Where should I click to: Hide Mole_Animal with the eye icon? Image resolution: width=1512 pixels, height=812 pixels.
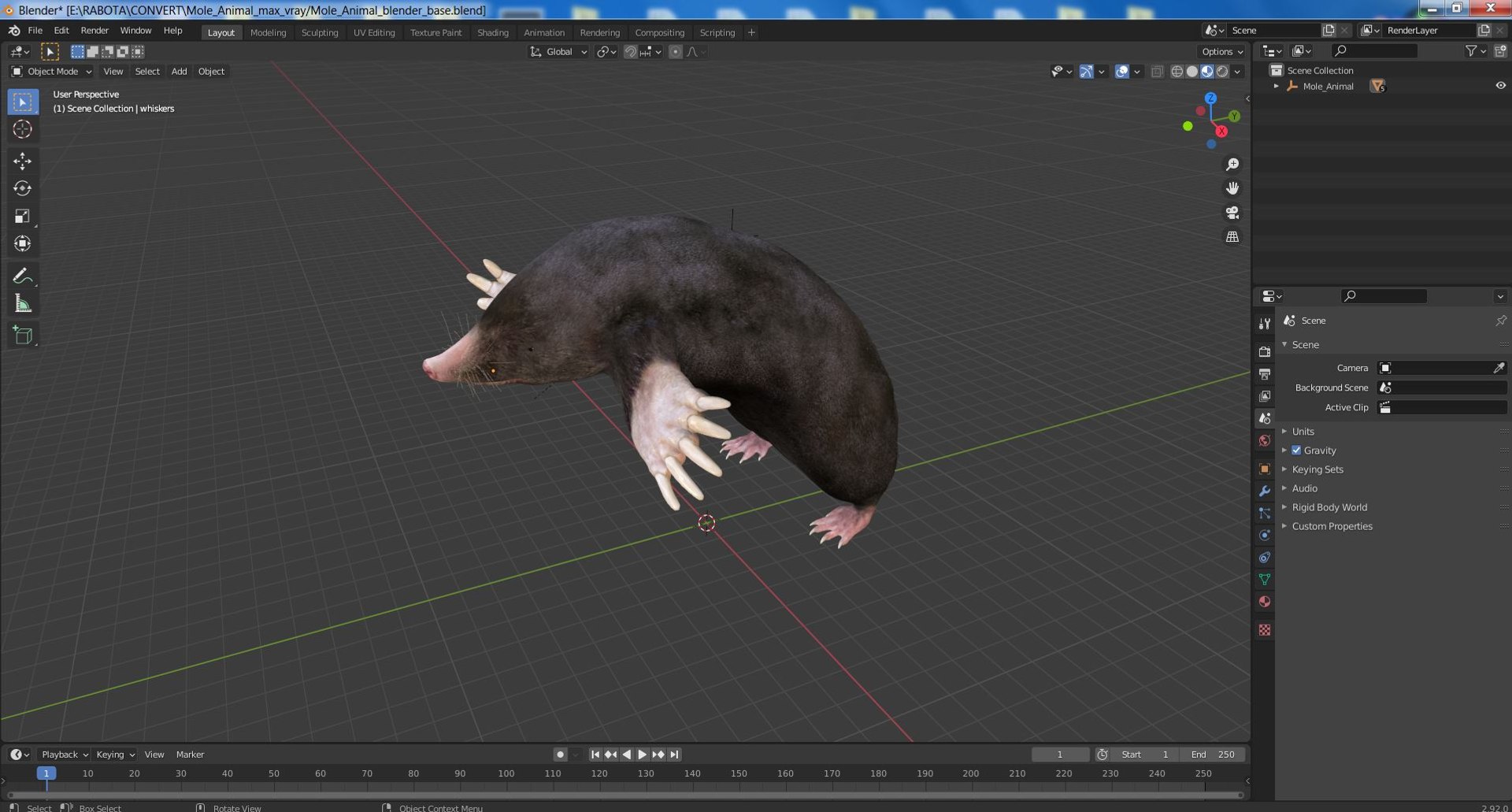(x=1500, y=86)
